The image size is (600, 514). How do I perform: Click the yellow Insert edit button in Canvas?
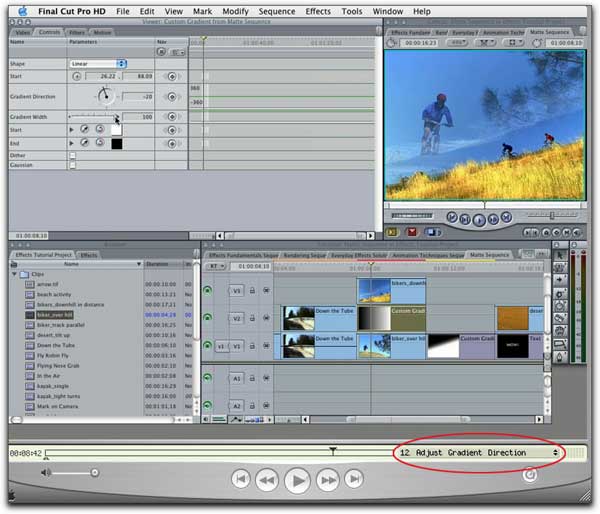(x=392, y=232)
